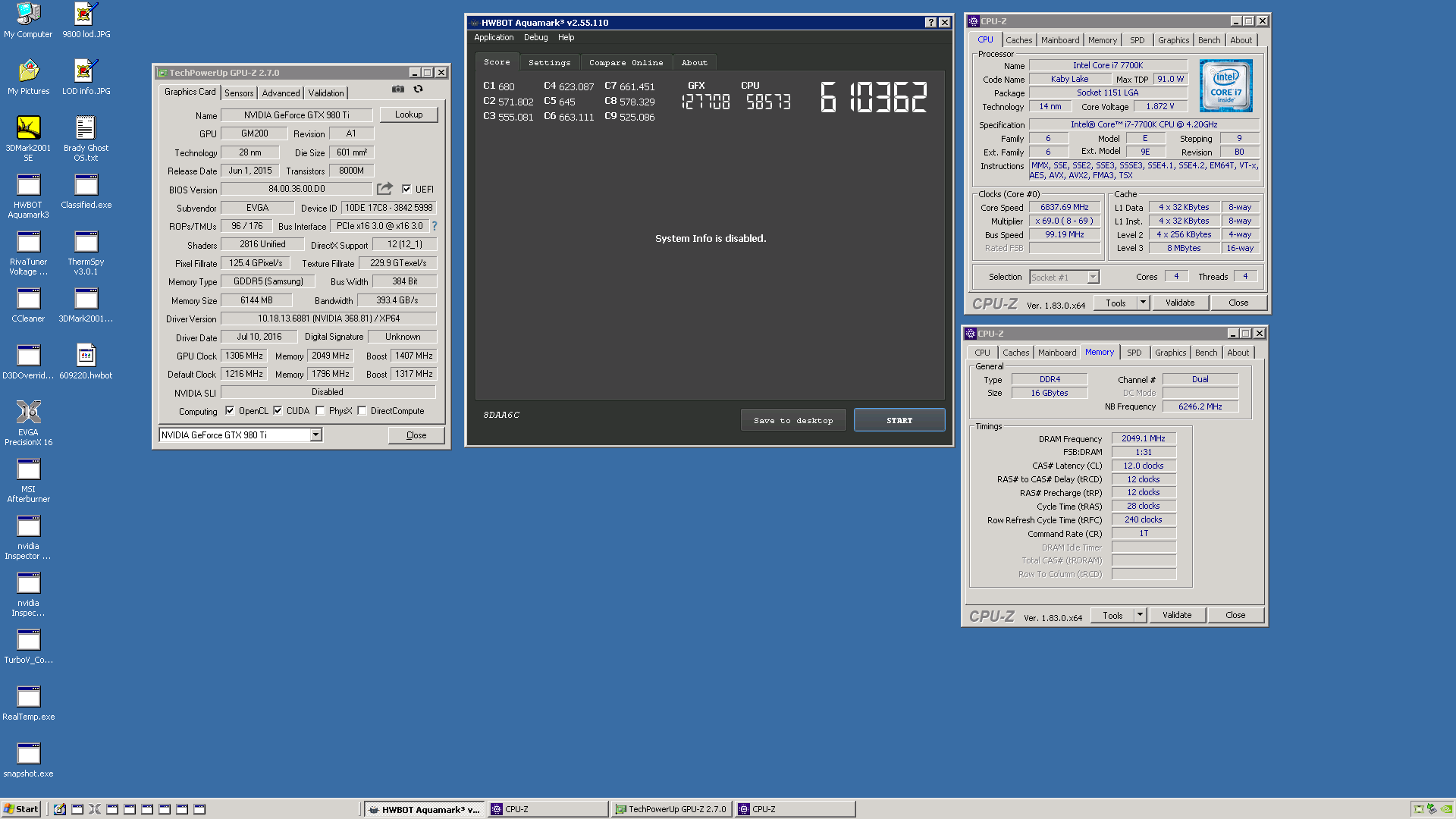Click Bus Interface question mark help

435,226
